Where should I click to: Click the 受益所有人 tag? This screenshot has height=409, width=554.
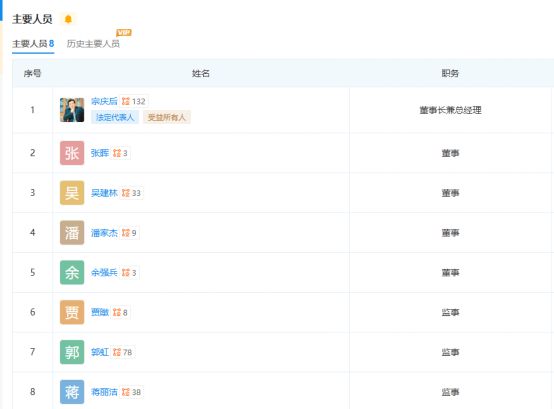pyautogui.click(x=167, y=117)
